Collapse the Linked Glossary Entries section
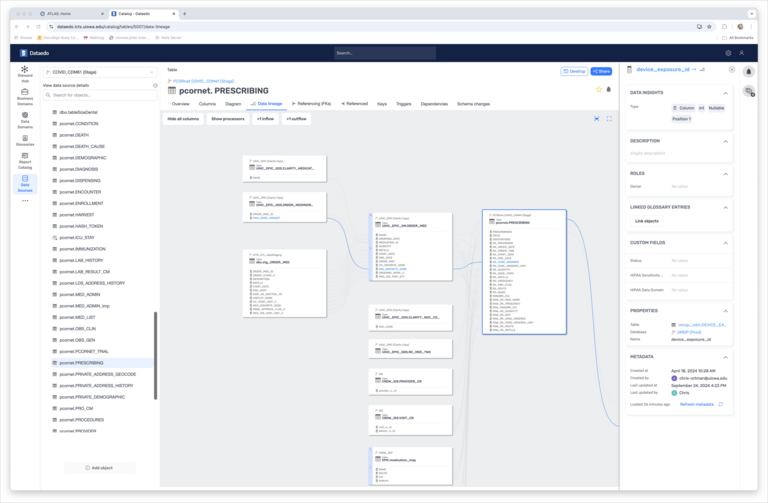Screen dimensions: 768x503 725,208
